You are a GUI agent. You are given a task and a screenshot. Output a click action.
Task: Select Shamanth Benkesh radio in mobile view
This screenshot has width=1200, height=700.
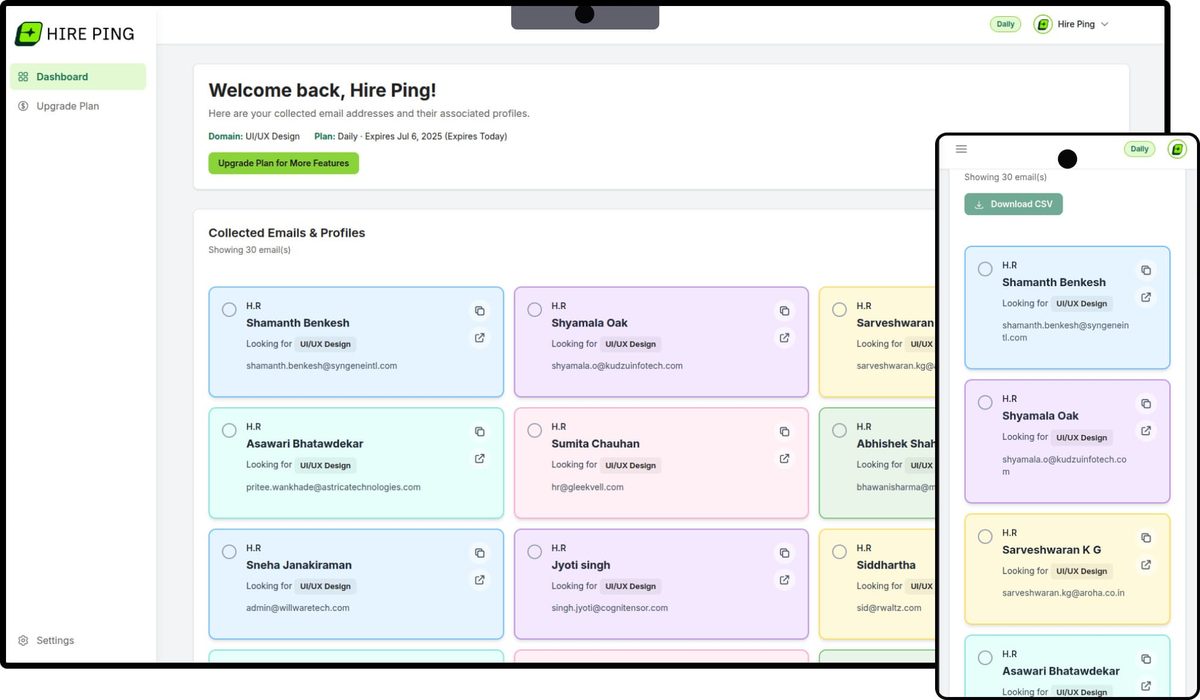(985, 269)
